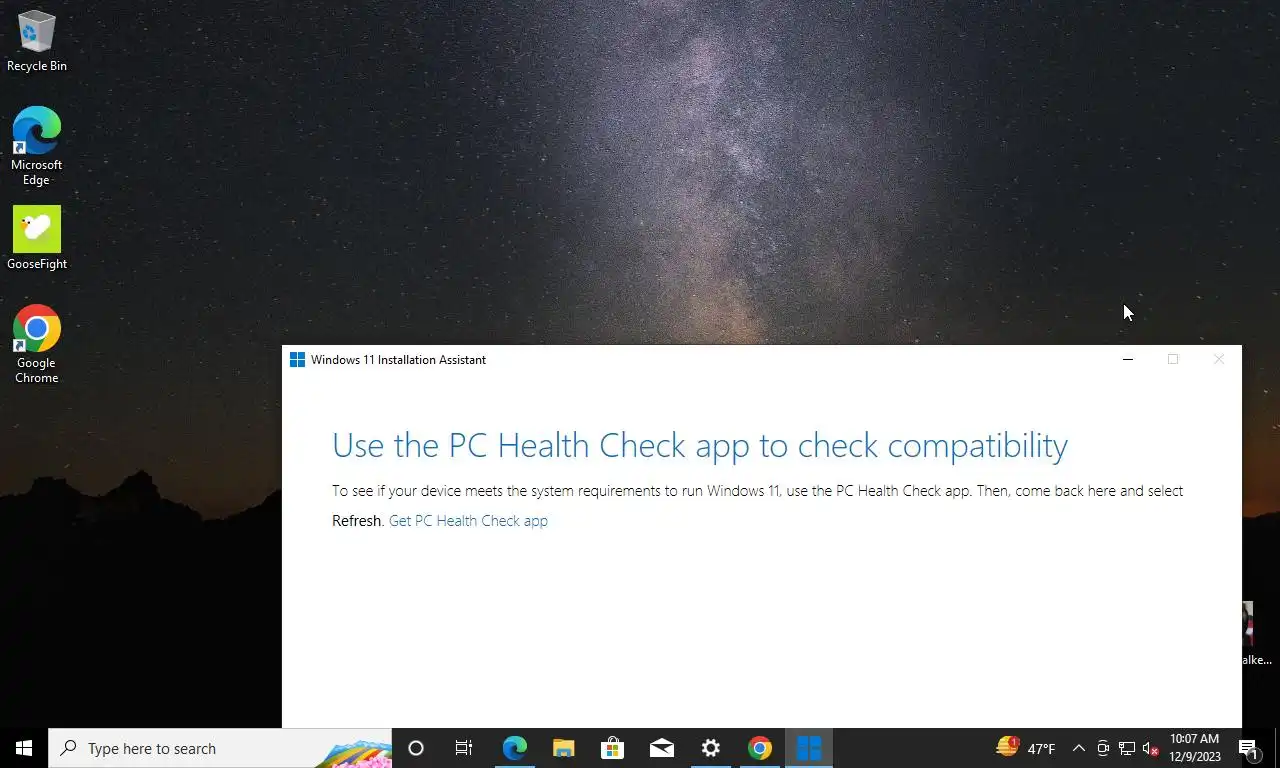Minimize the Windows 11 Installation Assistant window

[x=1128, y=360]
